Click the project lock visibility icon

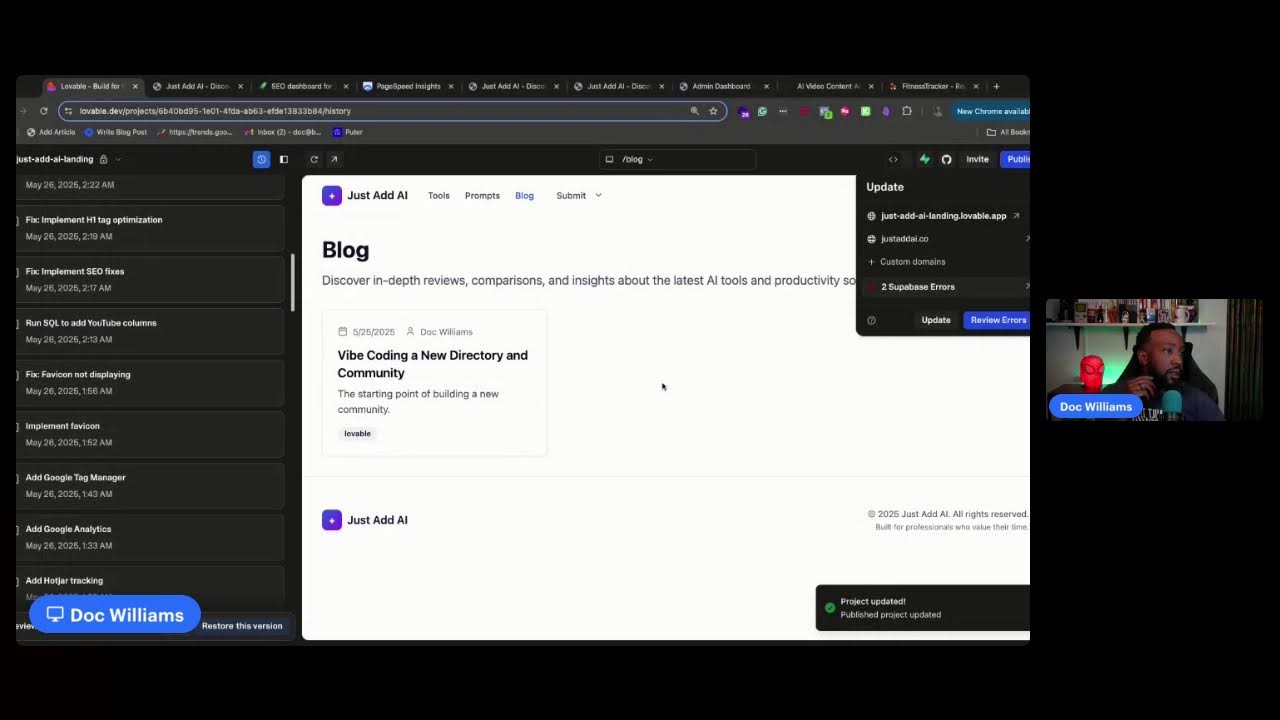[103, 159]
